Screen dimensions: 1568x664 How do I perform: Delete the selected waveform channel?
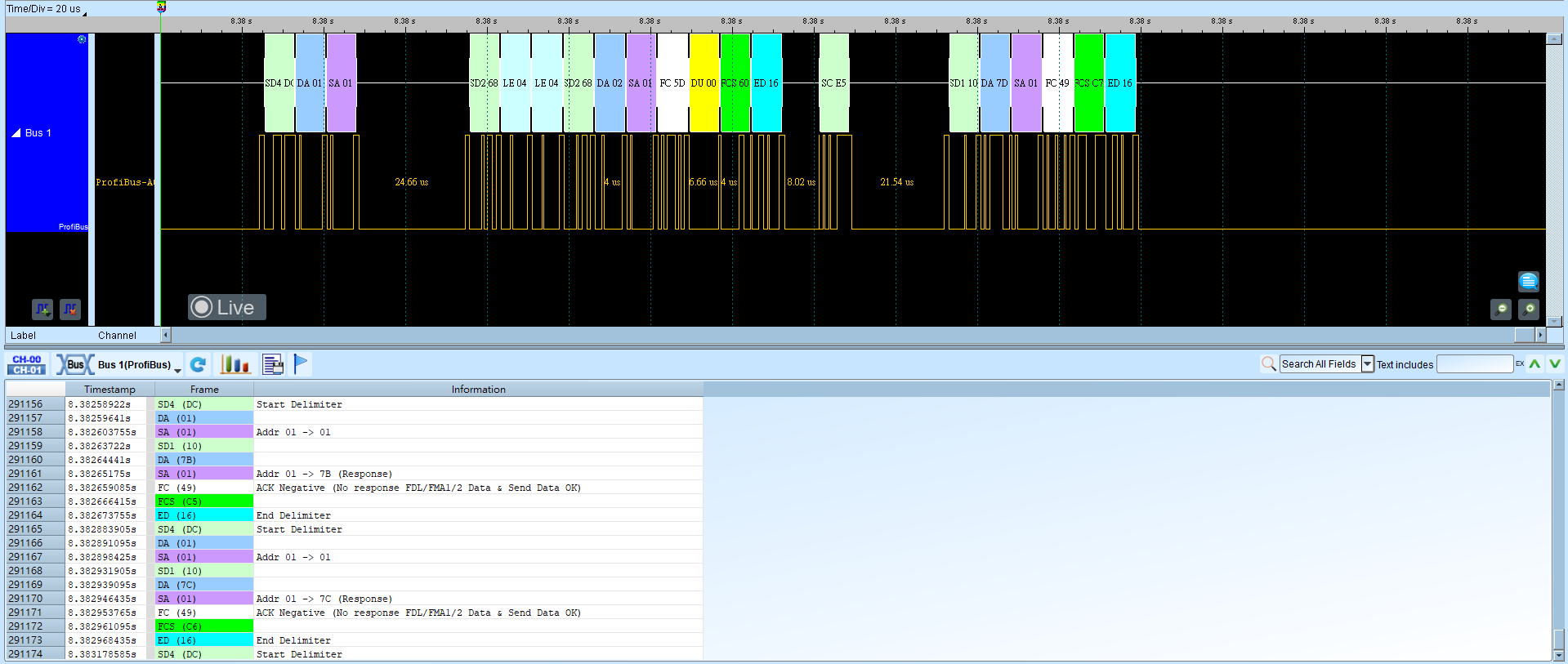click(x=70, y=309)
